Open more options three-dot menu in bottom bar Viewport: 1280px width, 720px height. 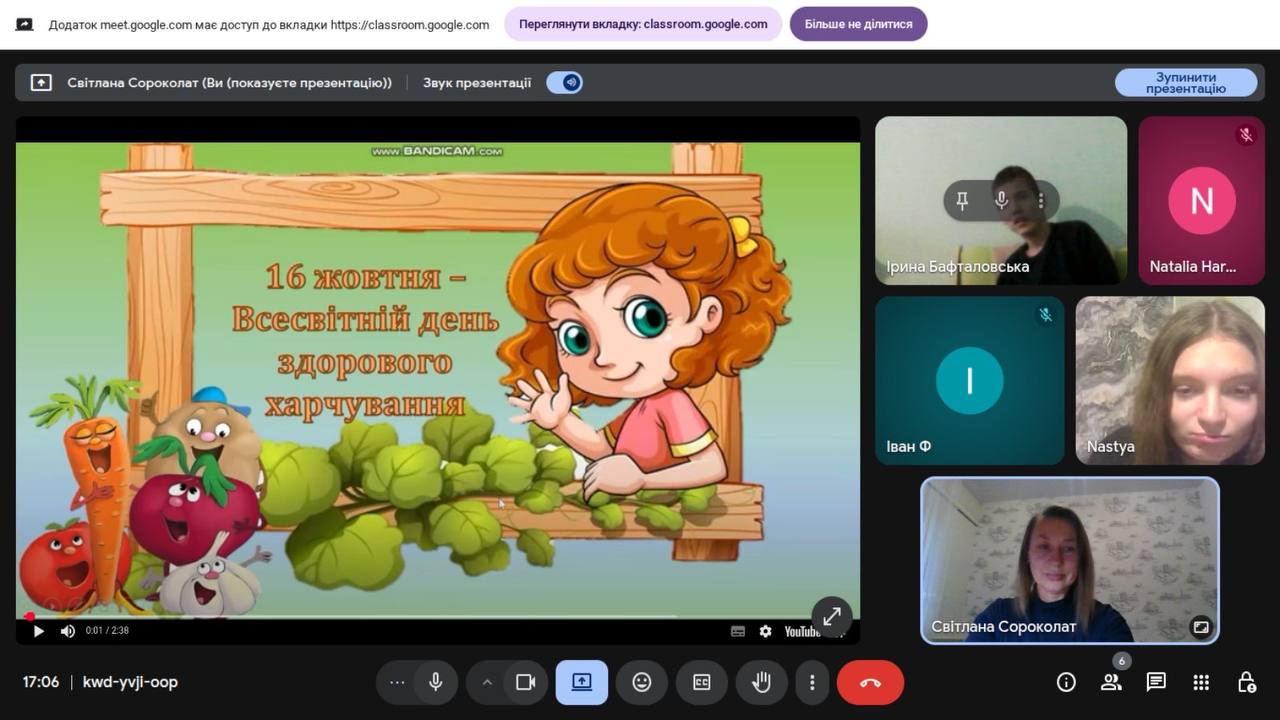point(812,682)
